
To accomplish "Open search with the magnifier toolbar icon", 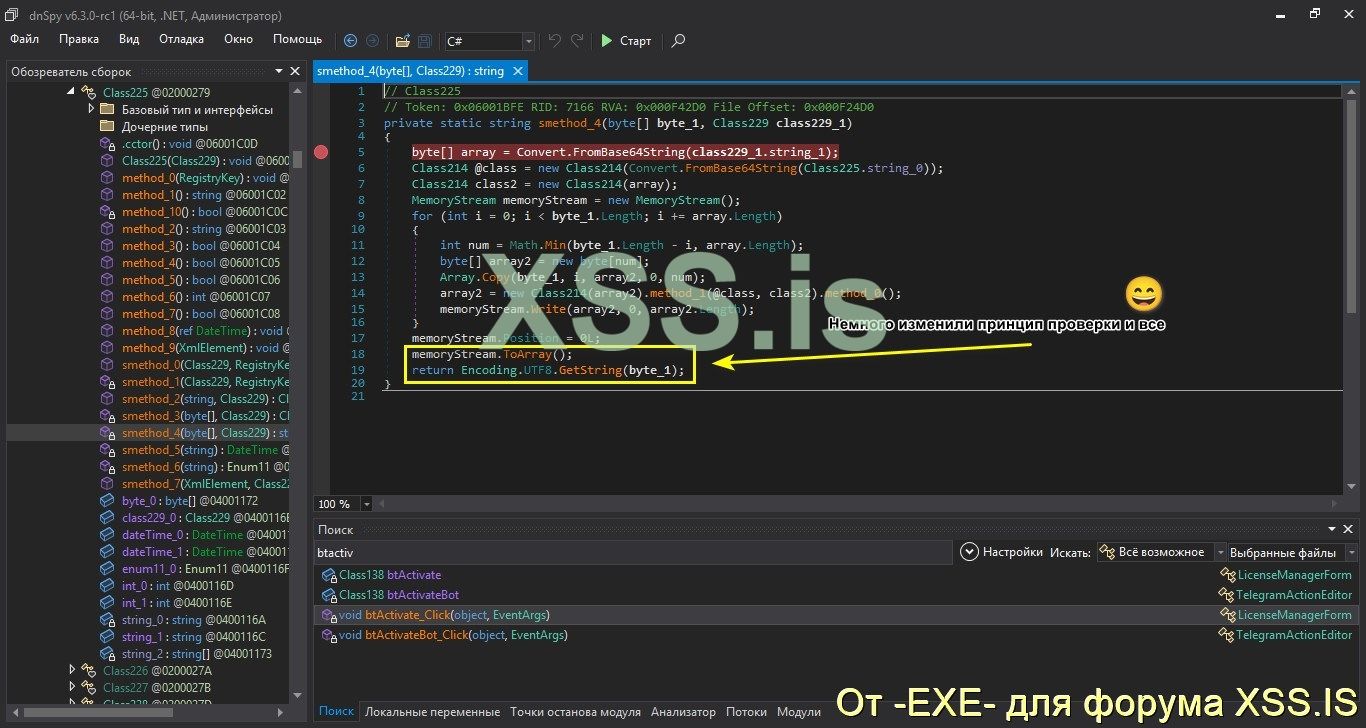I will 678,41.
